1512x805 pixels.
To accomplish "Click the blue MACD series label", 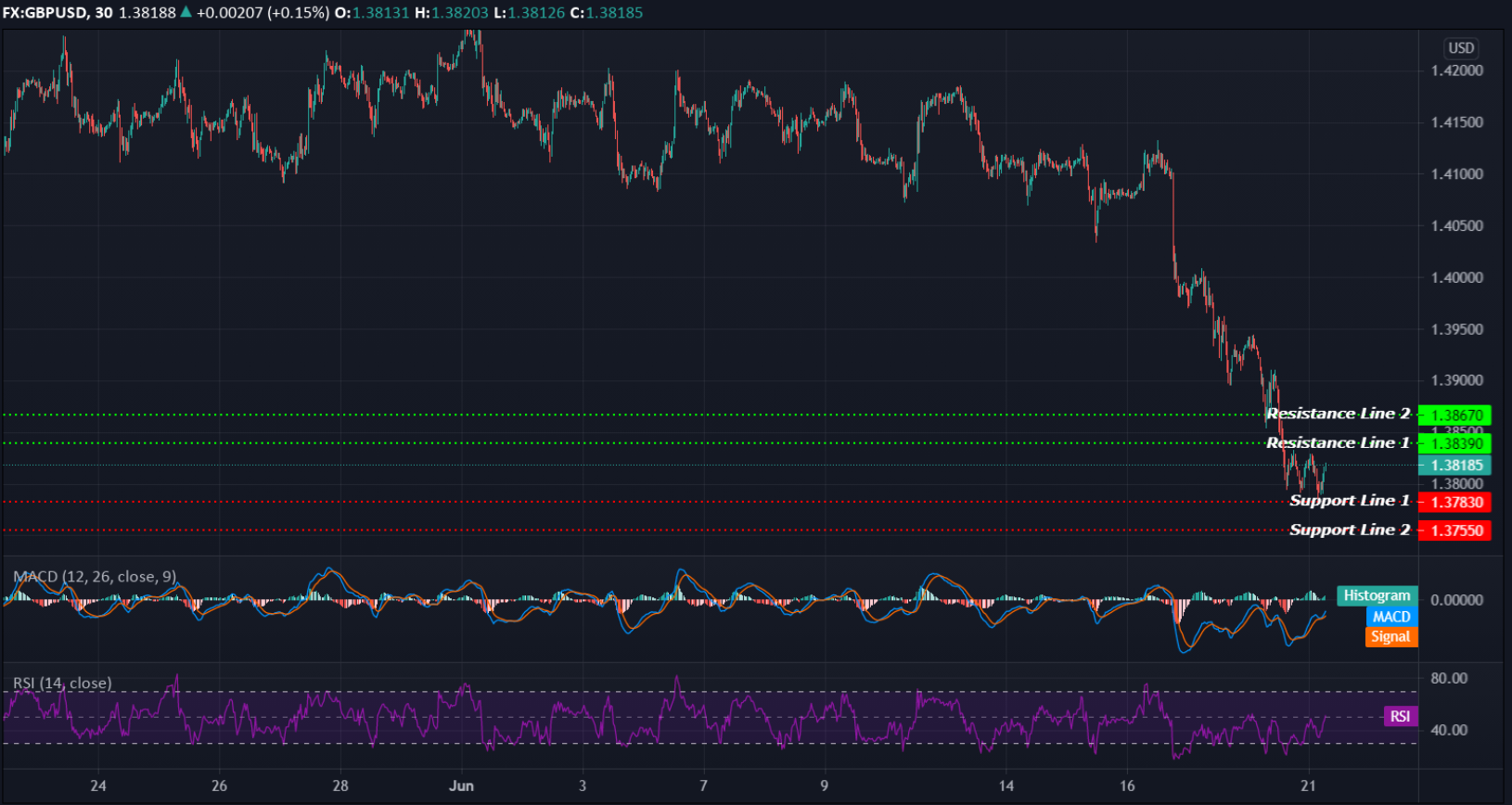I will point(1390,617).
